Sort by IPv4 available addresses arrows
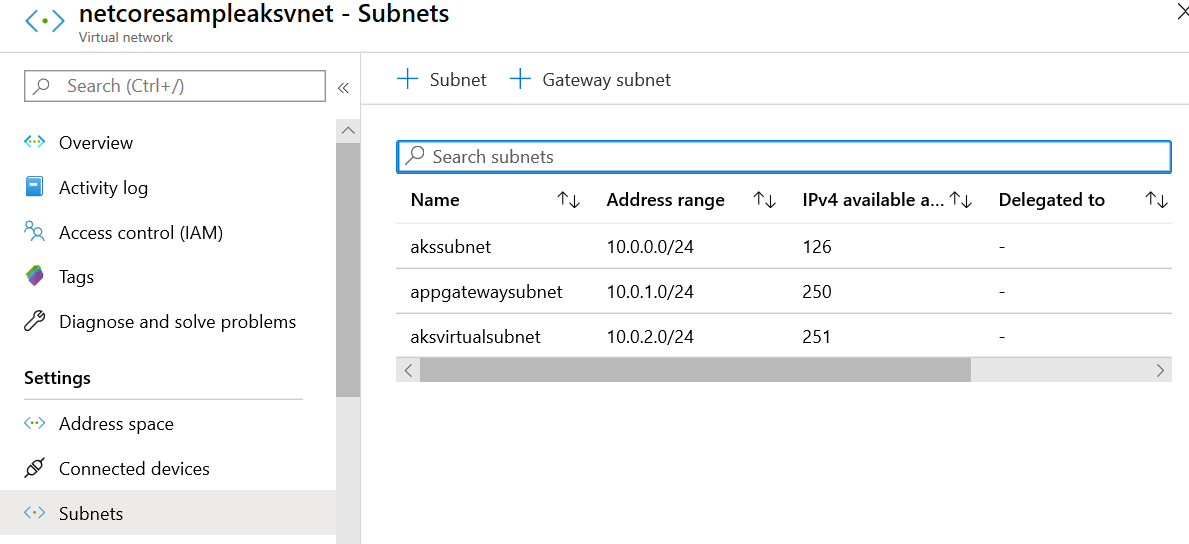The width and height of the screenshot is (1189, 544). tap(960, 200)
